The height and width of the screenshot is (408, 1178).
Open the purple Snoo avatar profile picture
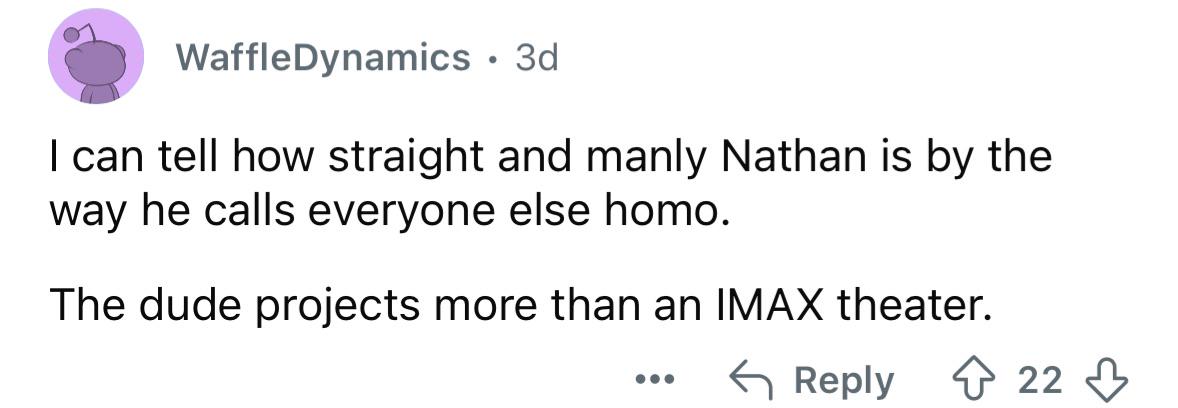click(95, 56)
